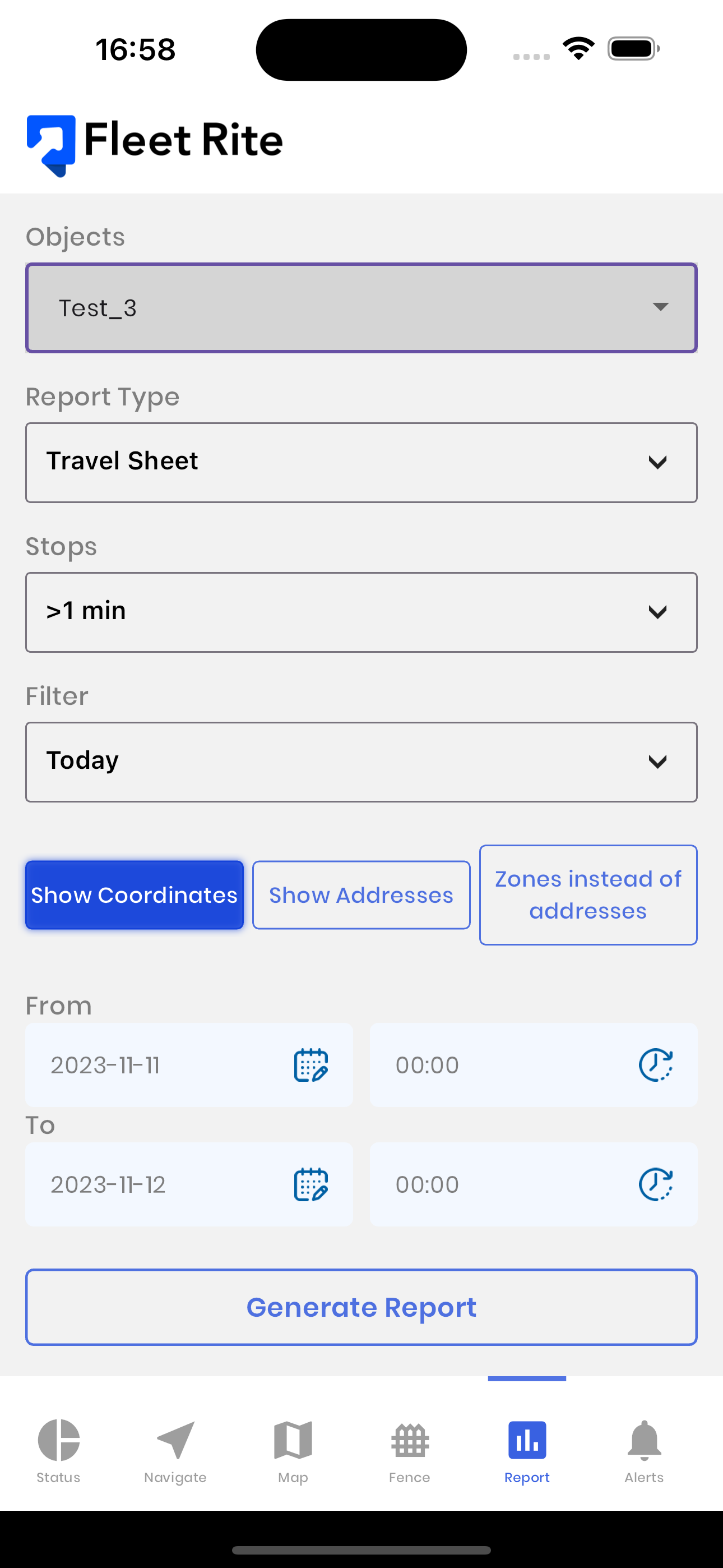
Task: Open the To date calendar icon
Action: 311,1184
